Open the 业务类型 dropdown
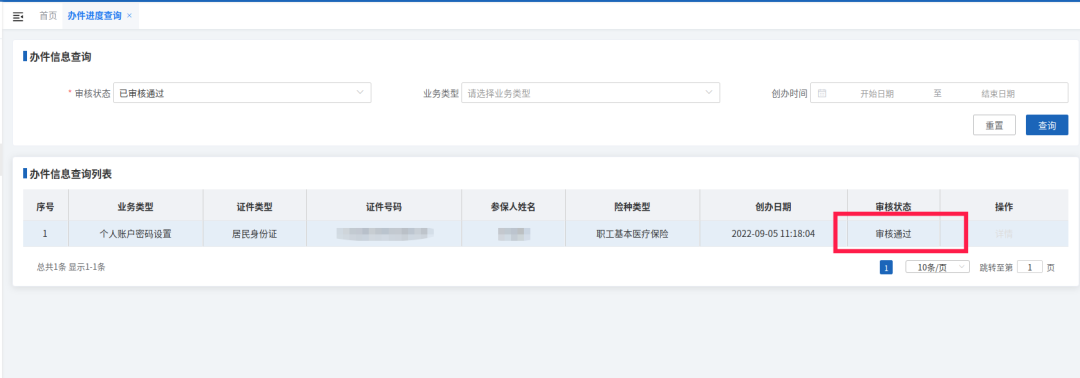The image size is (1080, 378). point(590,93)
